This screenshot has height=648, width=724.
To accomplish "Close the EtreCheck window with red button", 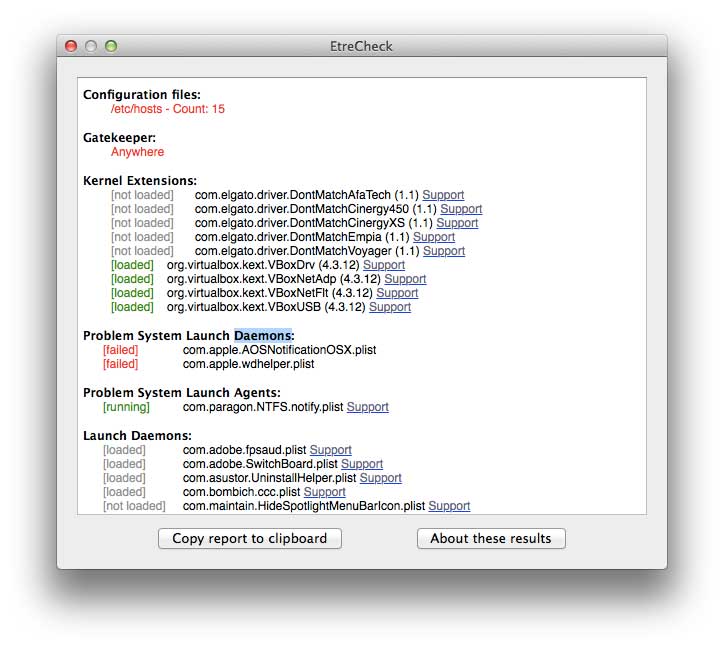I will [x=71, y=46].
